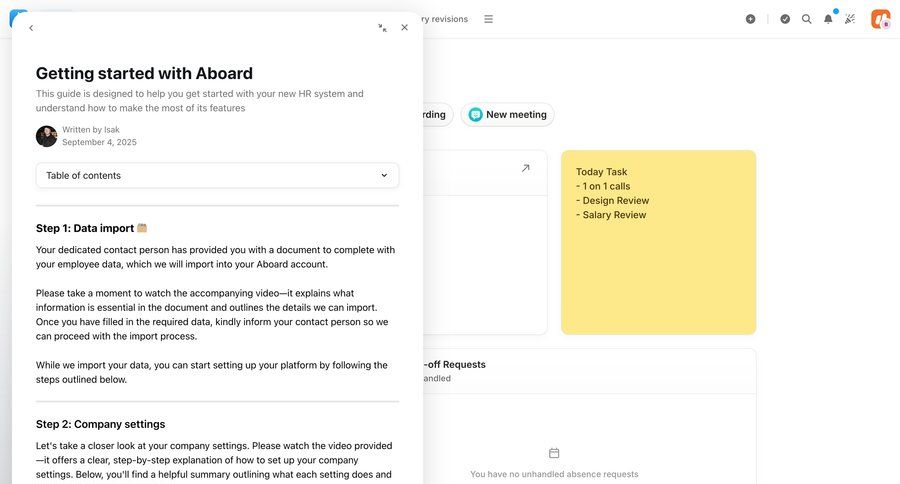This screenshot has height=484, width=900.
Task: Select the 'Step 2: Company settings' heading
Action: pos(100,424)
